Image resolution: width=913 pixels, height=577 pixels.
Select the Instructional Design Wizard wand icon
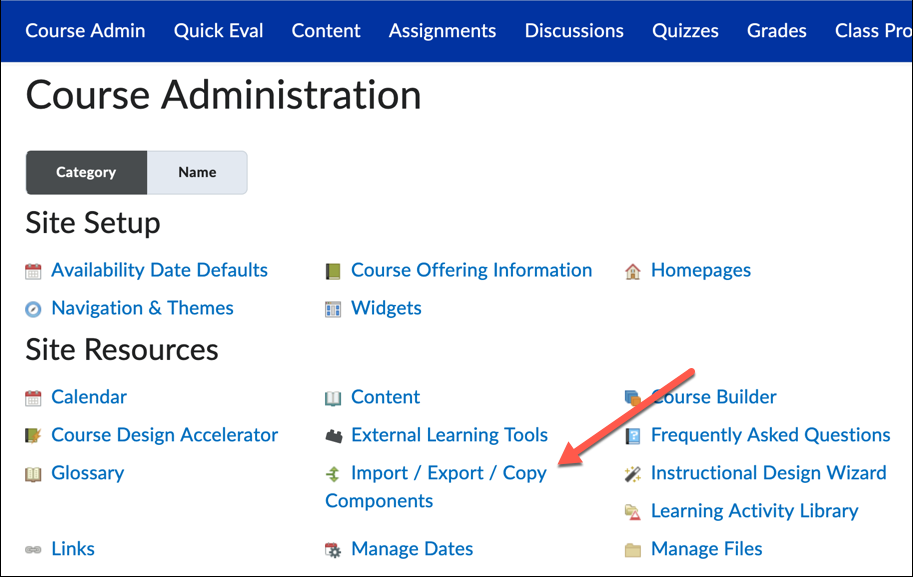click(630, 473)
